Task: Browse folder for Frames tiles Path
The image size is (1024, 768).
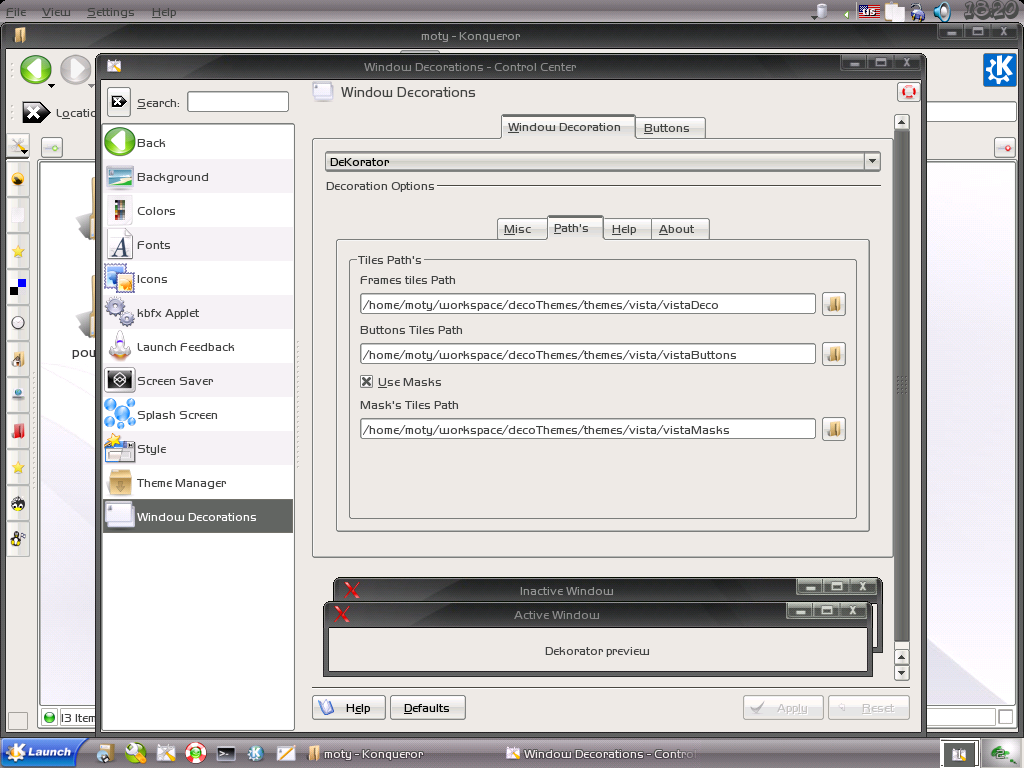Action: (834, 304)
